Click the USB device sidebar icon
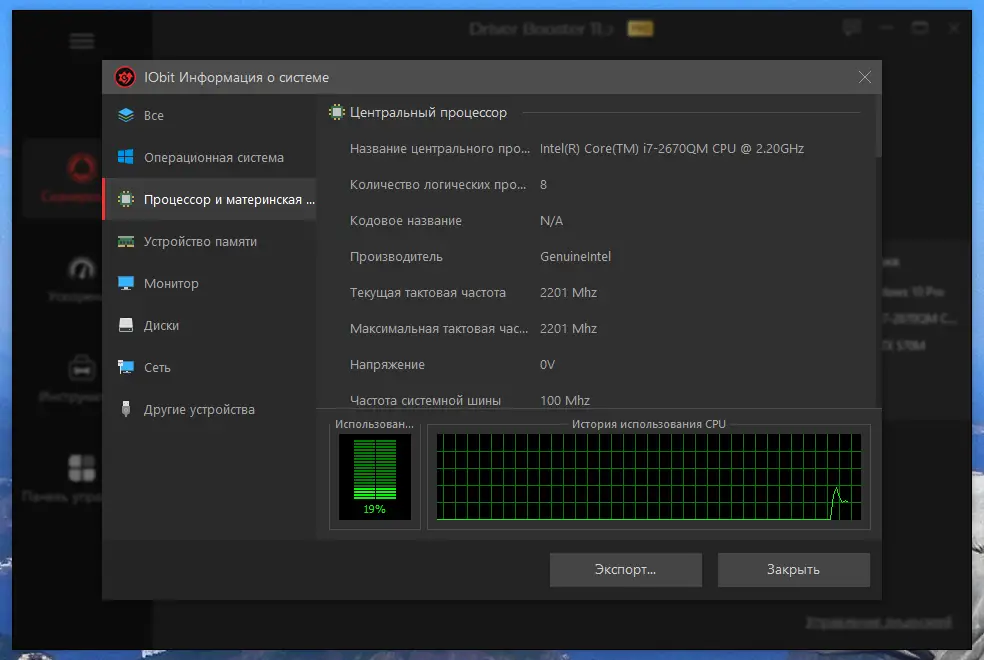This screenshot has height=660, width=984. (x=126, y=409)
